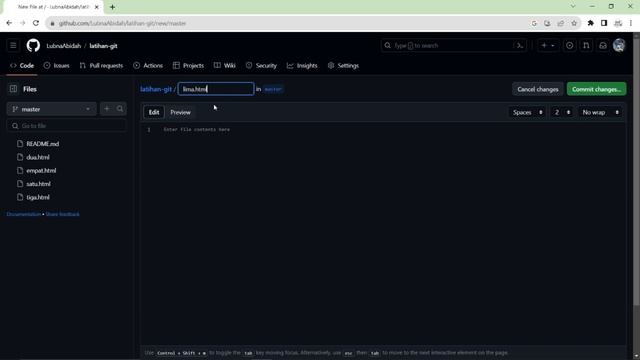Close the New File browser tab
Screen dimensions: 640x360
(97, 7)
